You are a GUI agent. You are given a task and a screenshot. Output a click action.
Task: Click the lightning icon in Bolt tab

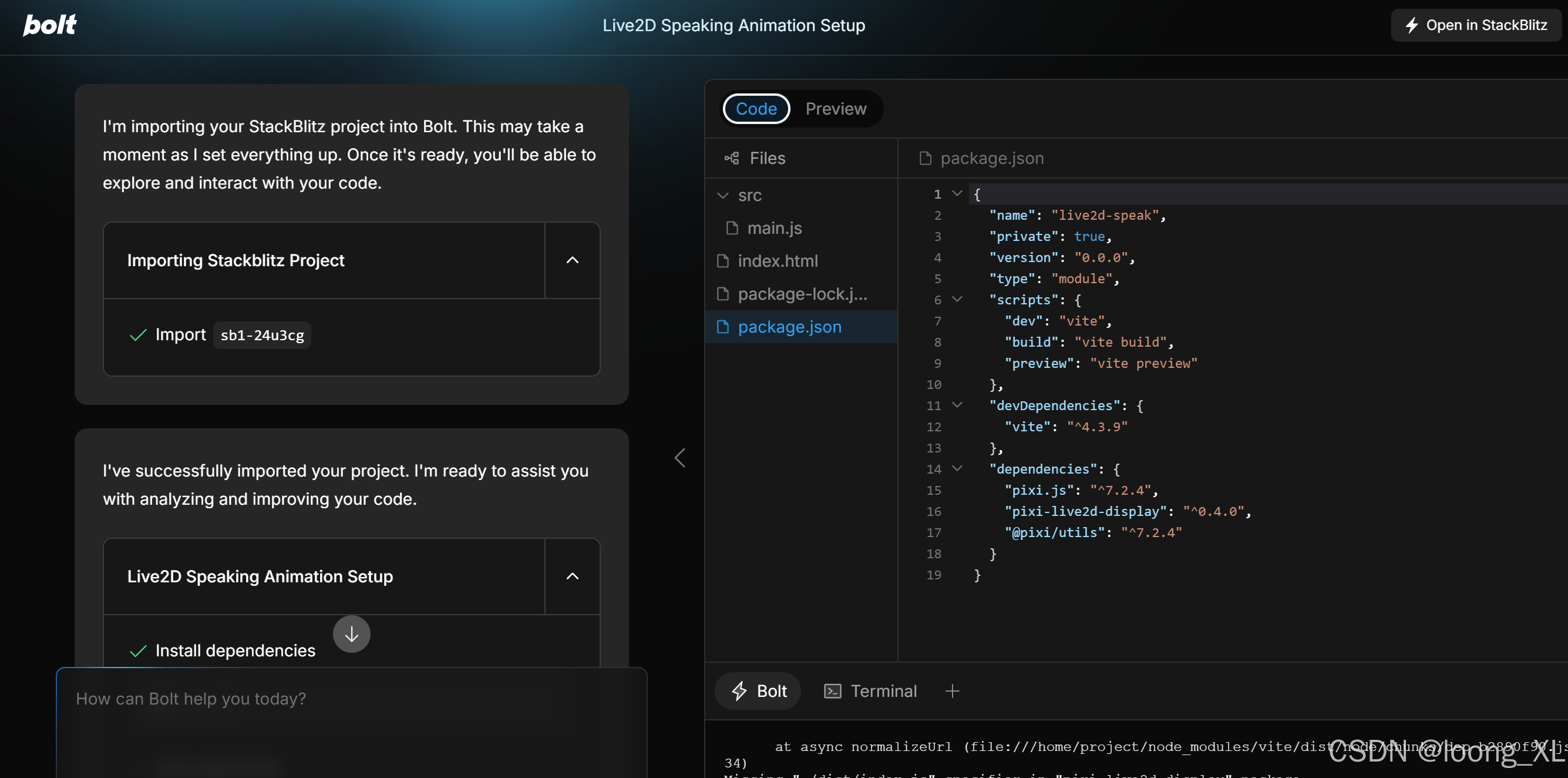(x=739, y=691)
